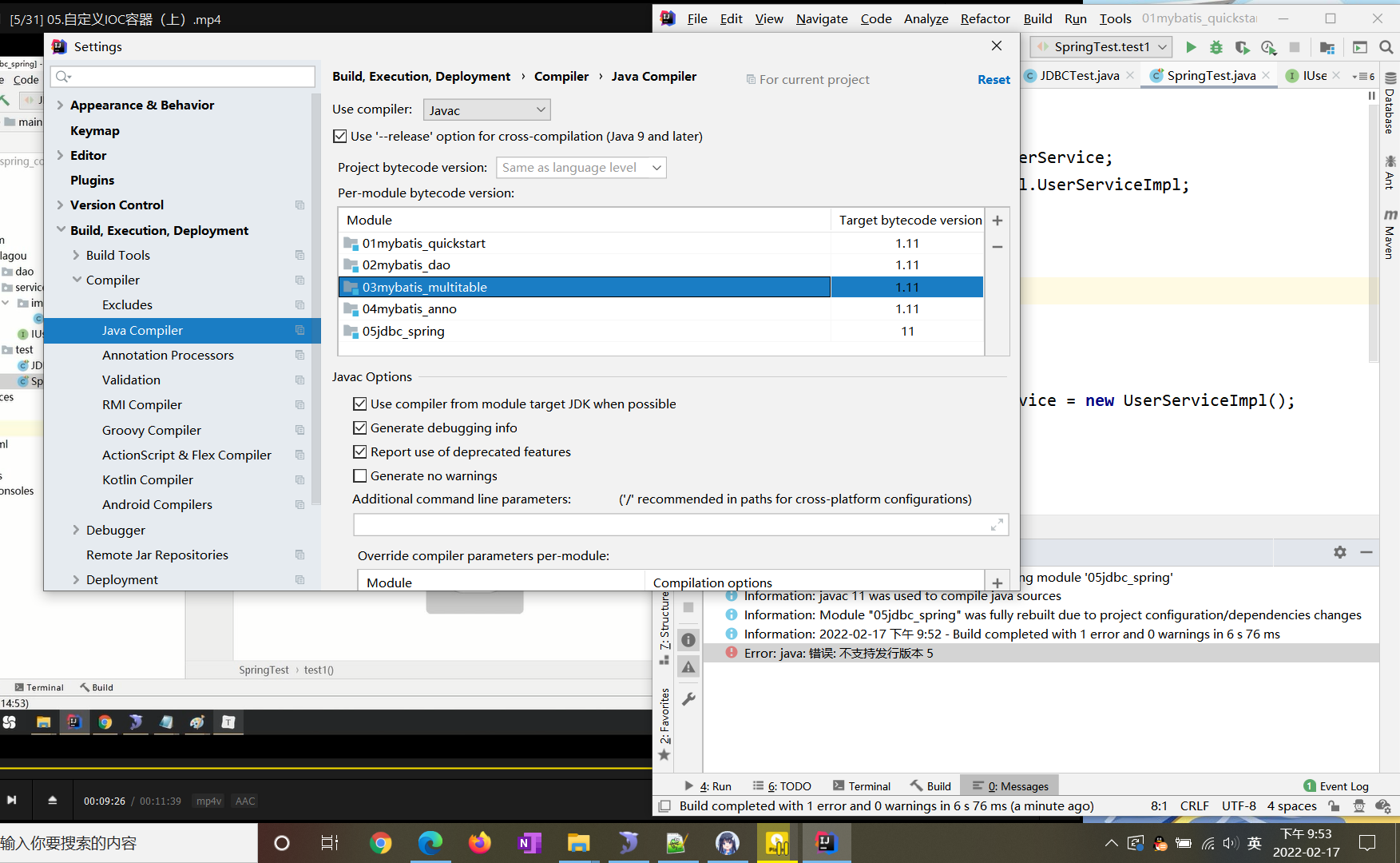Image resolution: width=1400 pixels, height=863 pixels.
Task: Select 05jdbc_spring module row
Action: coord(660,331)
